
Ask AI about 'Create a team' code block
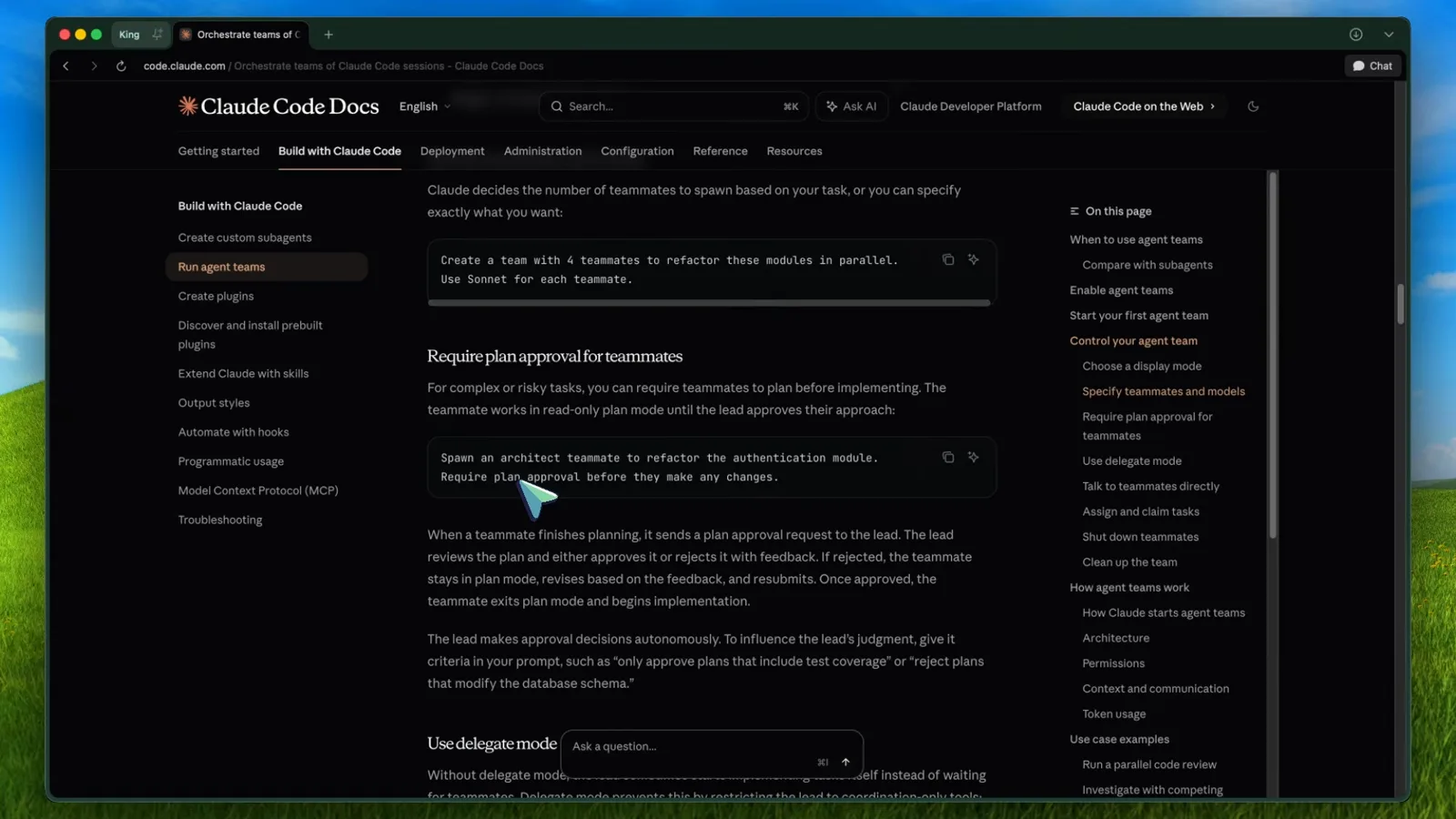click(974, 259)
